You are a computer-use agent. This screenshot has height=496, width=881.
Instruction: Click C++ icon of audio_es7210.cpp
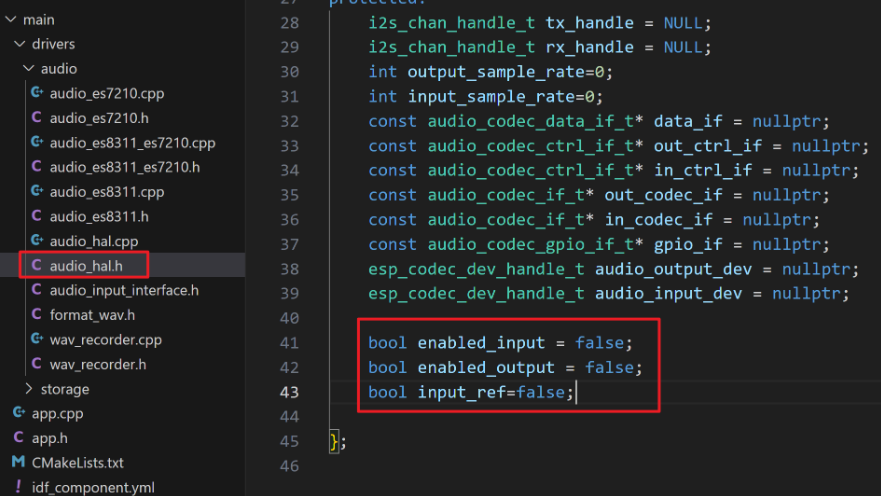pyautogui.click(x=37, y=92)
